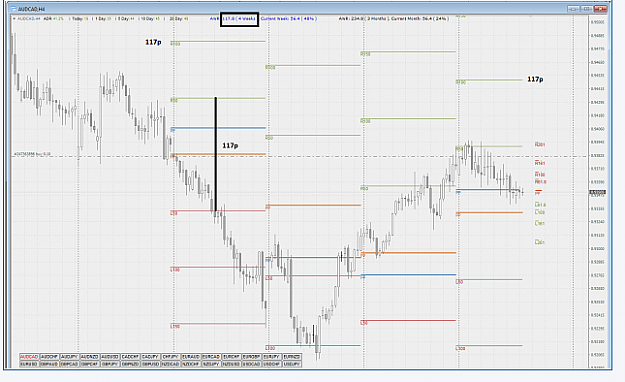Load the AUDUSD pair

click(x=110, y=356)
